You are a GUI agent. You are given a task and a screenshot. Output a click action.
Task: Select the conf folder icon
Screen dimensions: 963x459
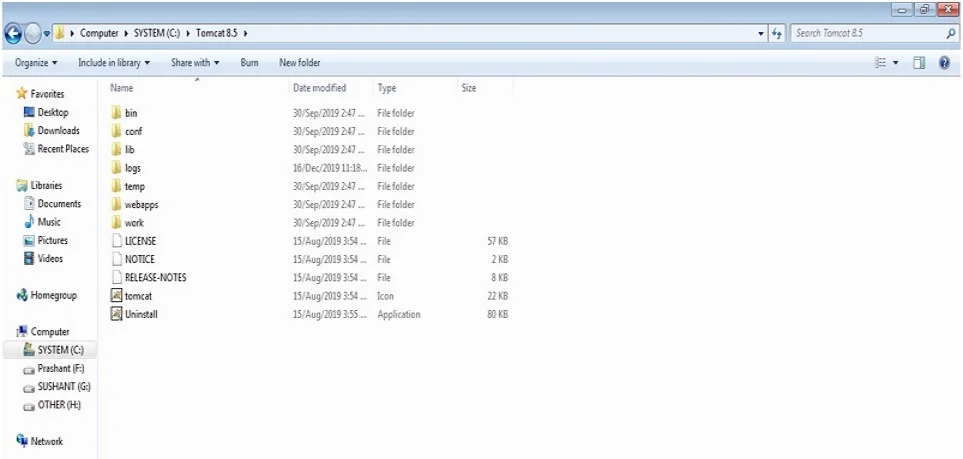coord(116,131)
